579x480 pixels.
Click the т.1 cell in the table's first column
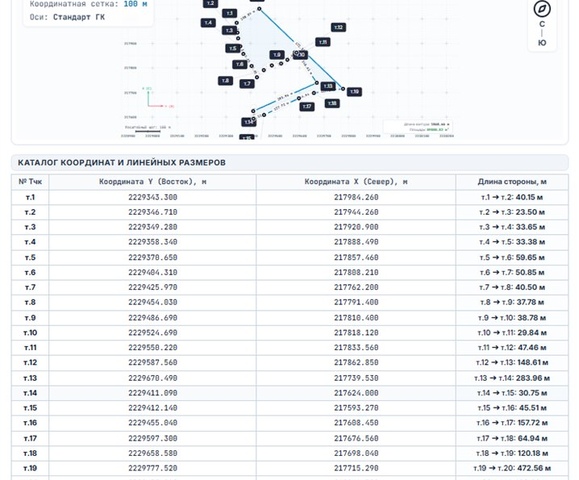[30, 197]
